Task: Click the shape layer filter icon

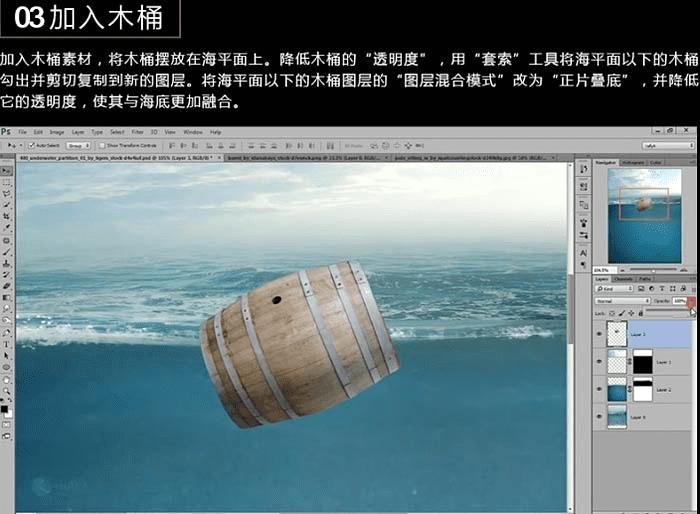Action: [x=672, y=288]
